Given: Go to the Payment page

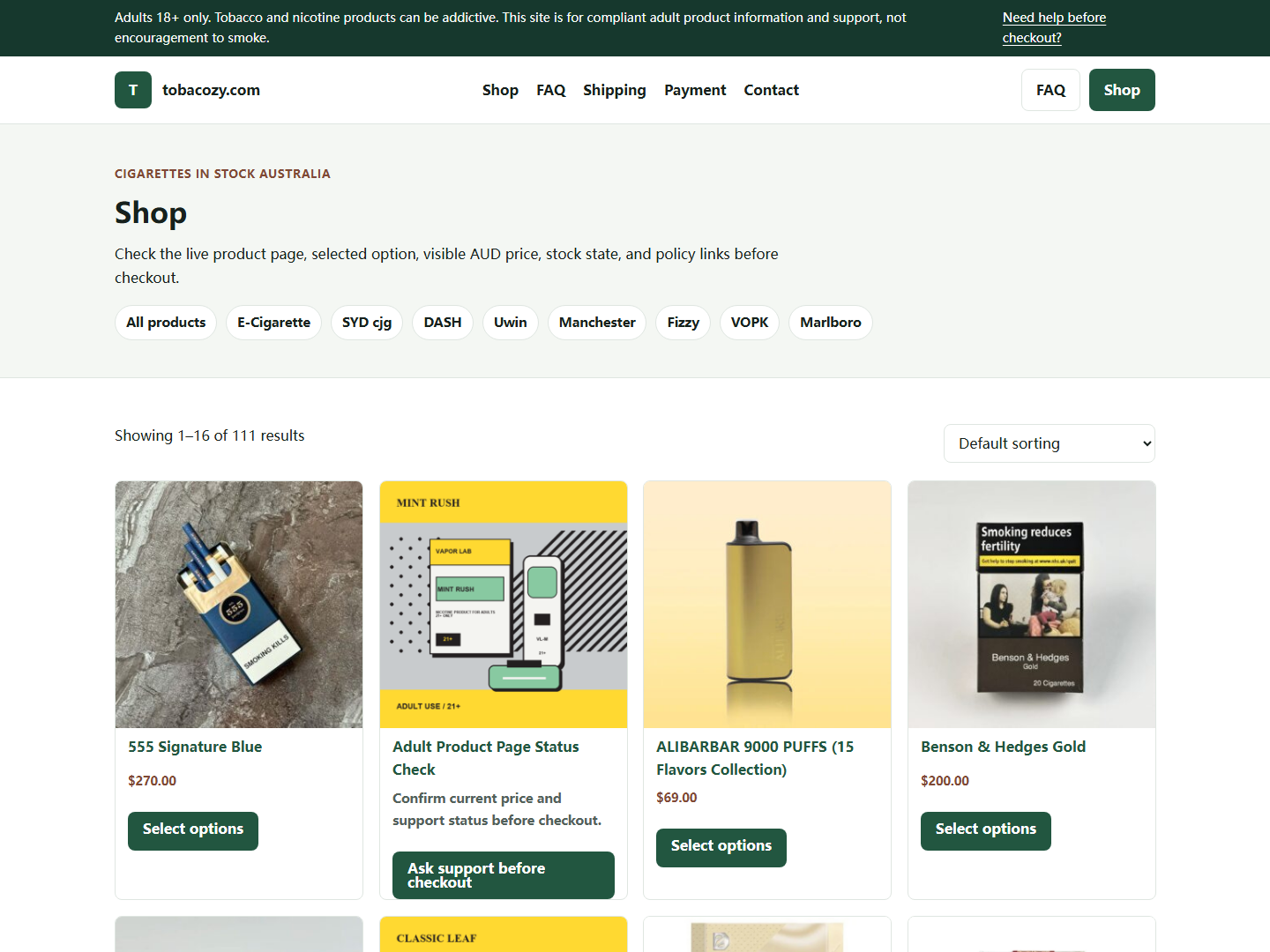Looking at the screenshot, I should coord(695,90).
